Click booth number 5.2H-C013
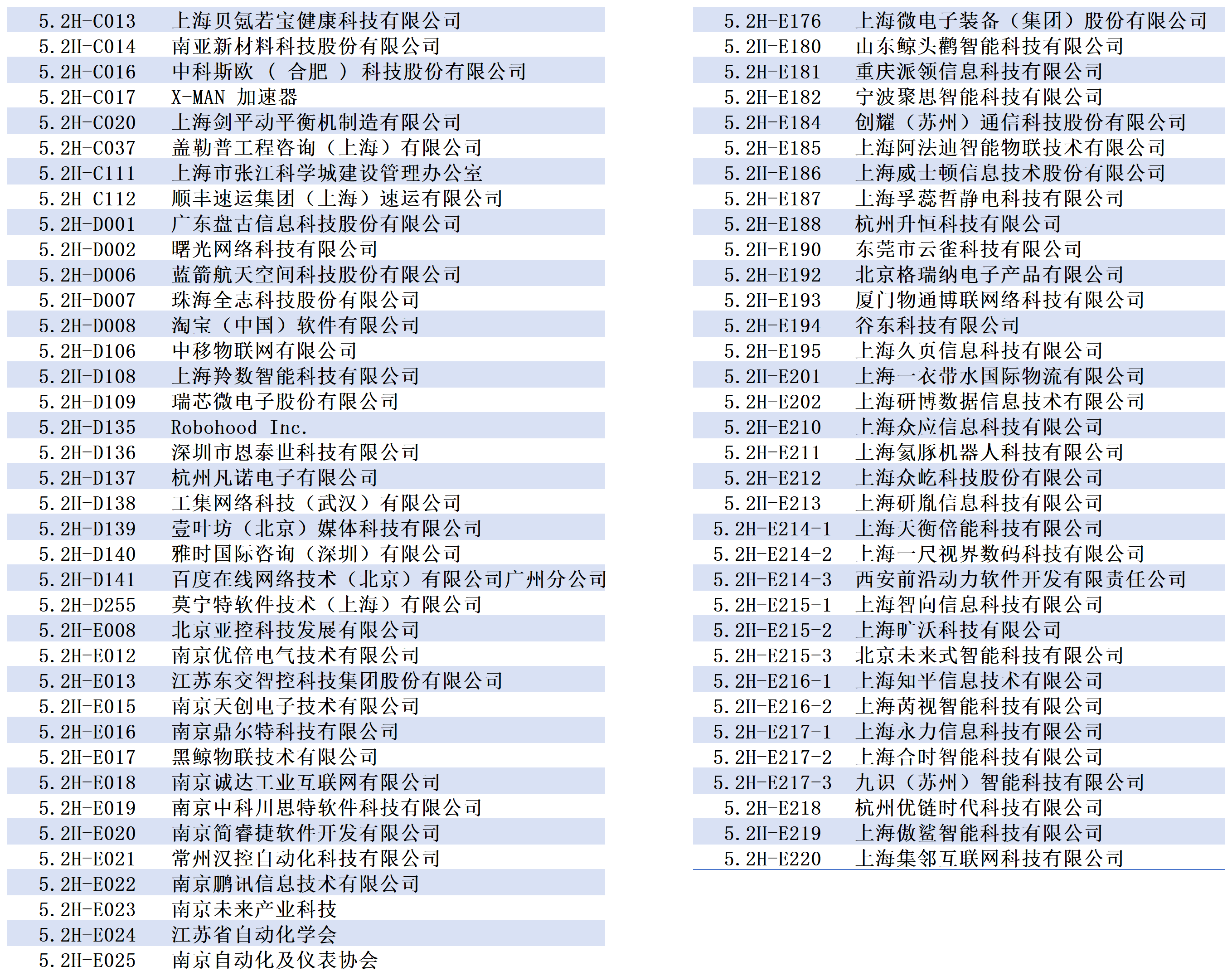Image resolution: width=1232 pixels, height=976 pixels. tap(87, 21)
